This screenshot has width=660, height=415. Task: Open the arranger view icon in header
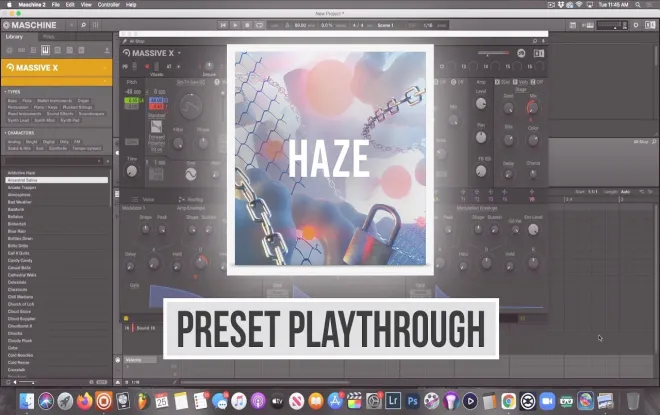(573, 25)
